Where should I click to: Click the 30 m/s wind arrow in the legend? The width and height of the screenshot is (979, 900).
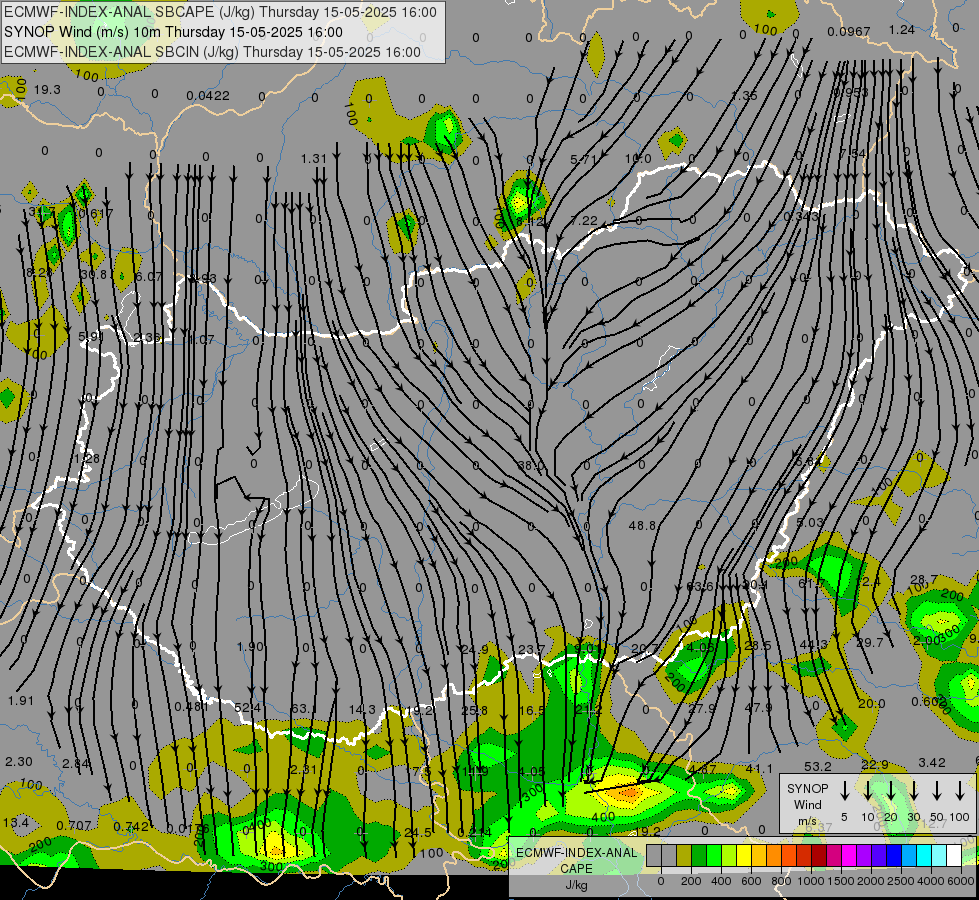[x=914, y=791]
